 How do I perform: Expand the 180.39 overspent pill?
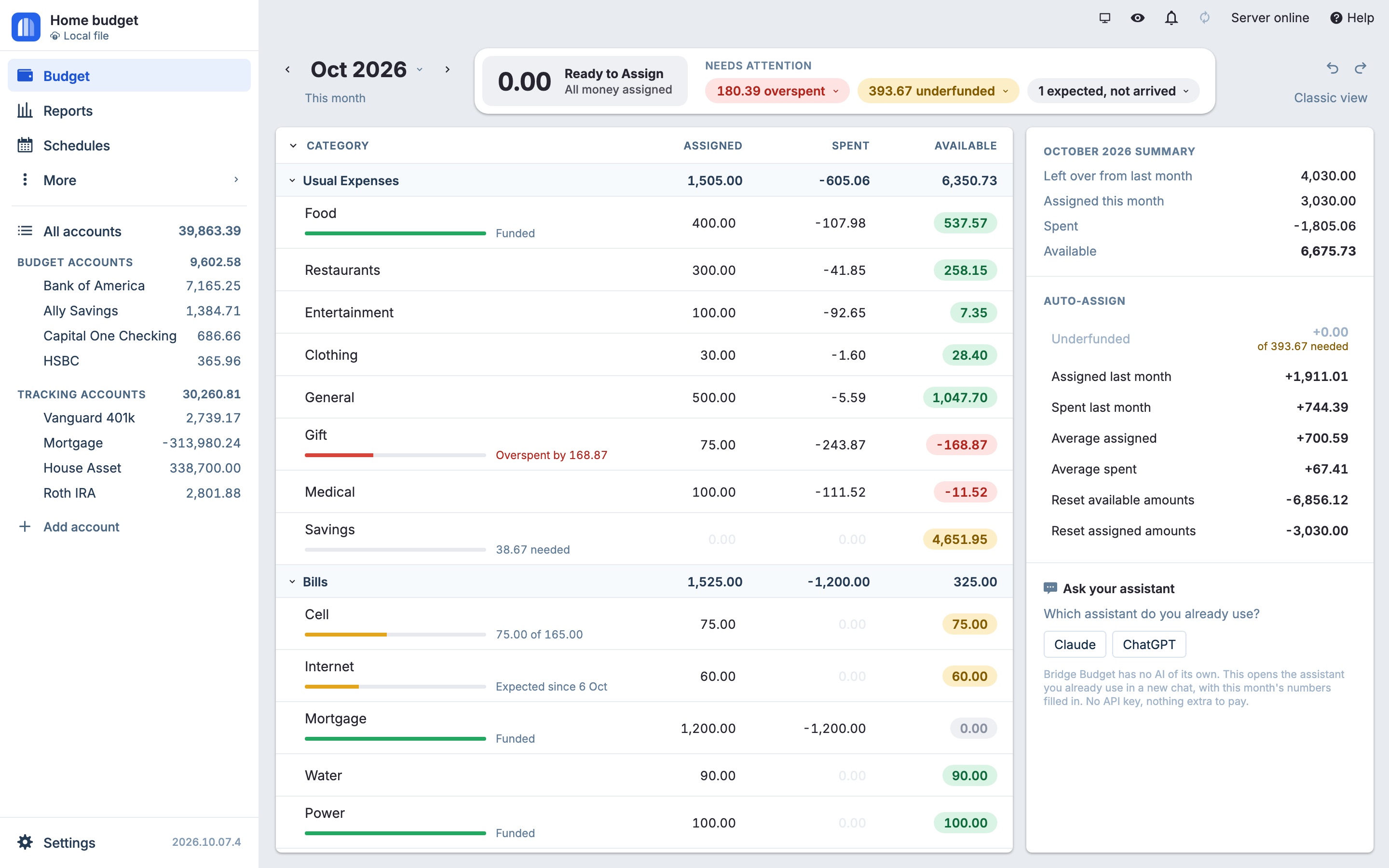pos(777,91)
